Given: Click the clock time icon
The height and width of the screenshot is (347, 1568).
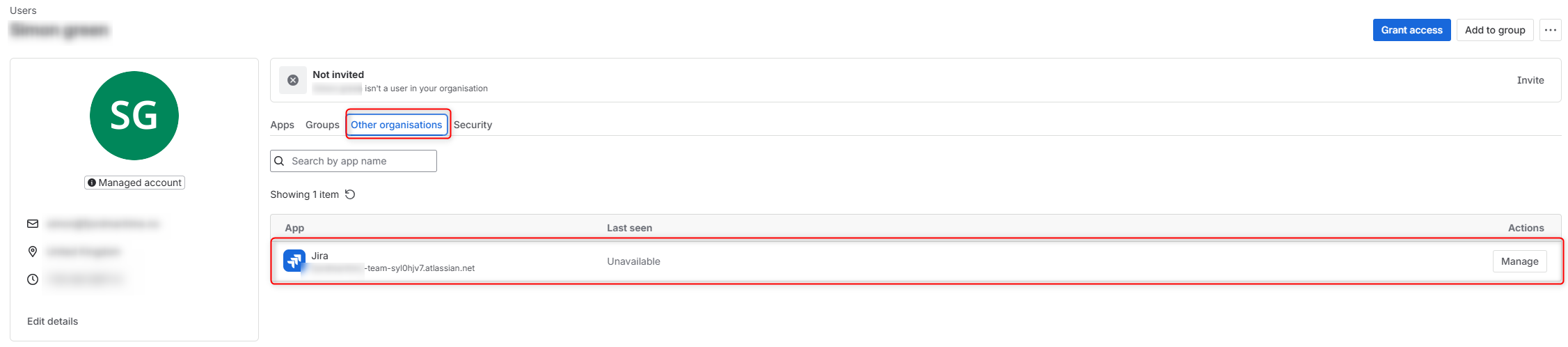Looking at the screenshot, I should (x=33, y=279).
